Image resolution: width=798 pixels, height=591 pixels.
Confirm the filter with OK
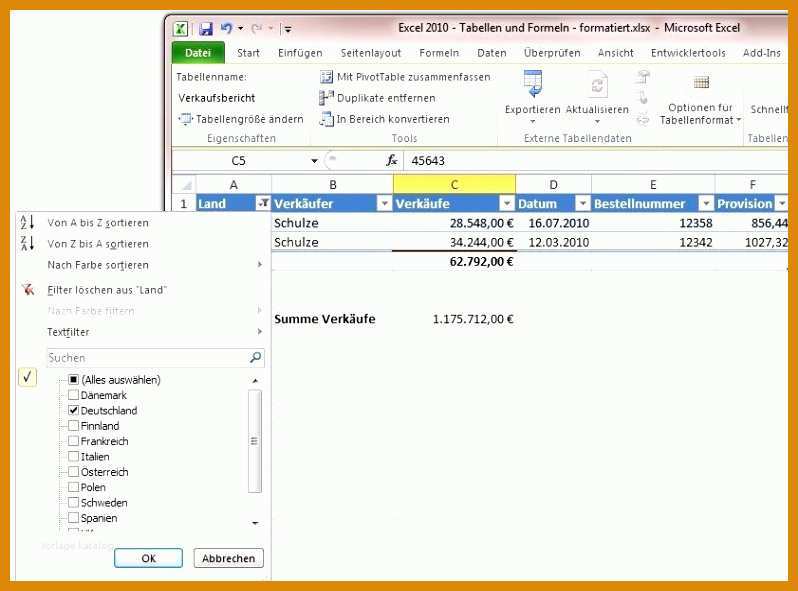pyautogui.click(x=149, y=558)
